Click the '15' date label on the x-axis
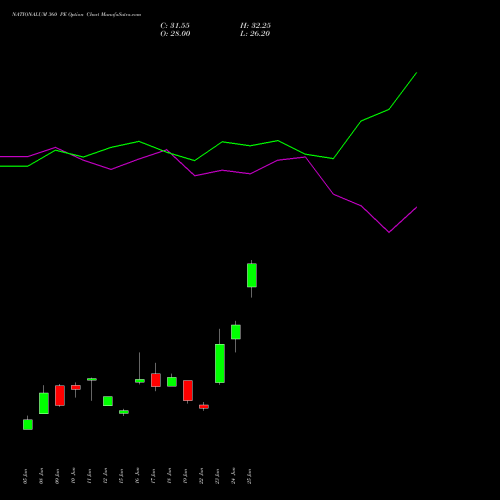This screenshot has width=500, height=500. pyautogui.click(x=121, y=476)
